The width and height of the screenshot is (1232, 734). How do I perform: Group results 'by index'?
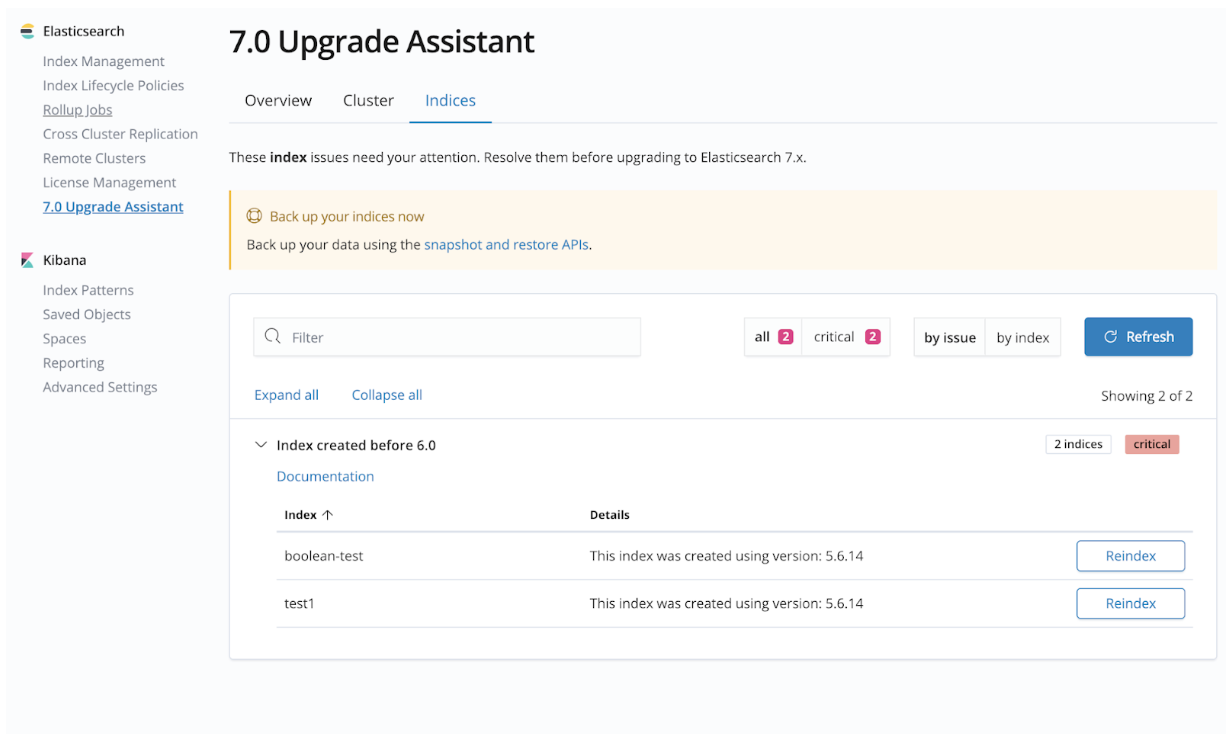[1023, 337]
